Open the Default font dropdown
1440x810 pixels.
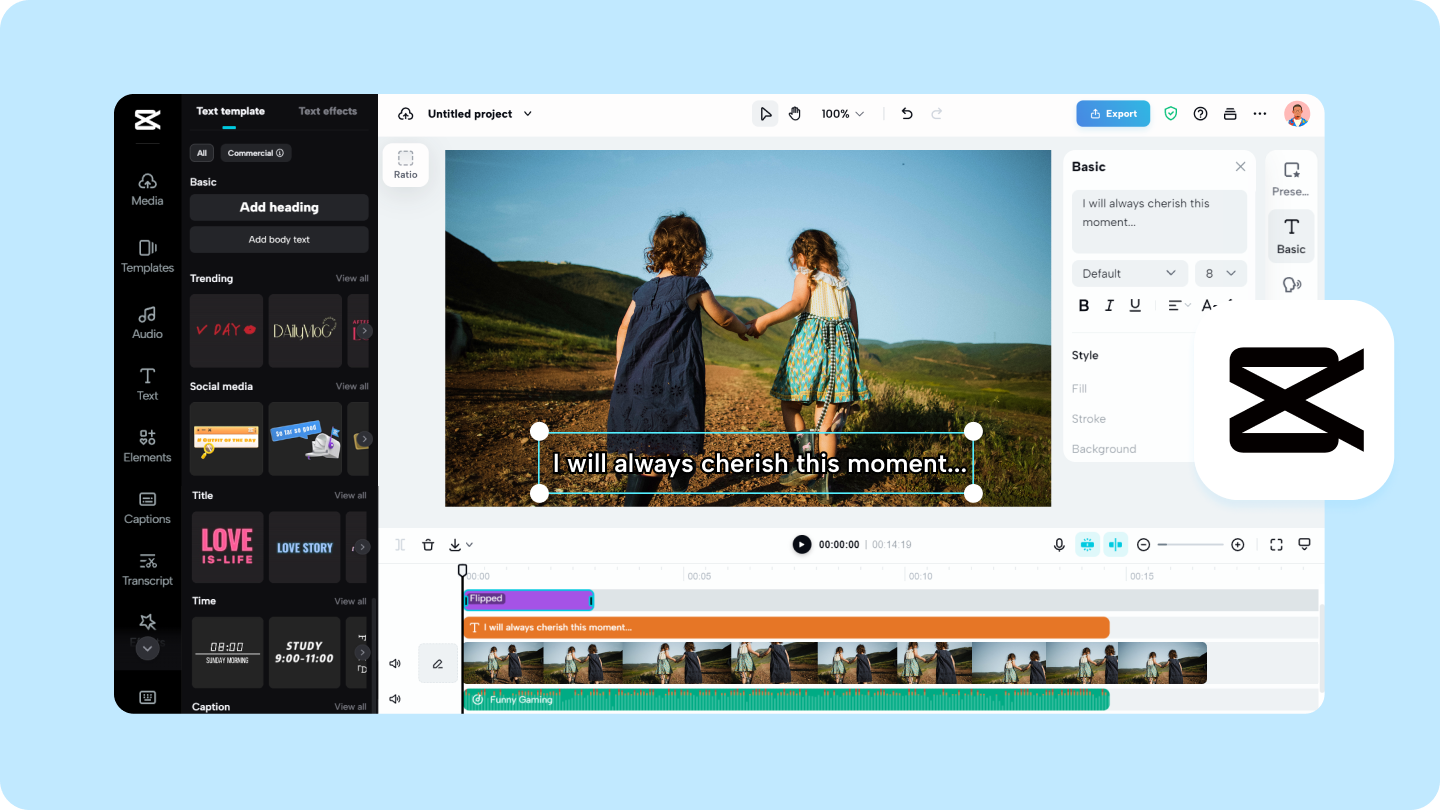tap(1130, 273)
